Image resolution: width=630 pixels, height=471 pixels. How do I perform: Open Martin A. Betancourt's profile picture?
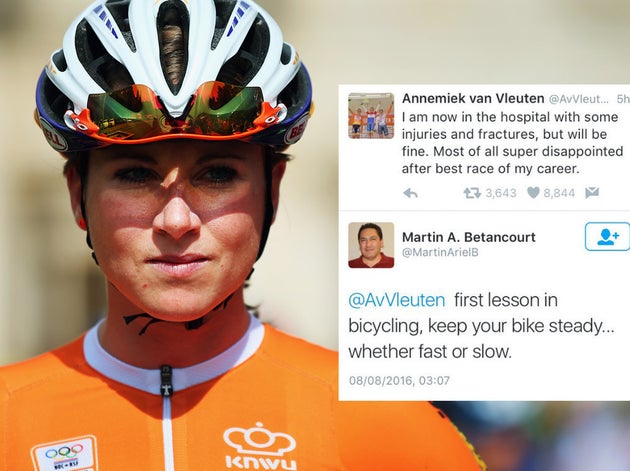[371, 245]
